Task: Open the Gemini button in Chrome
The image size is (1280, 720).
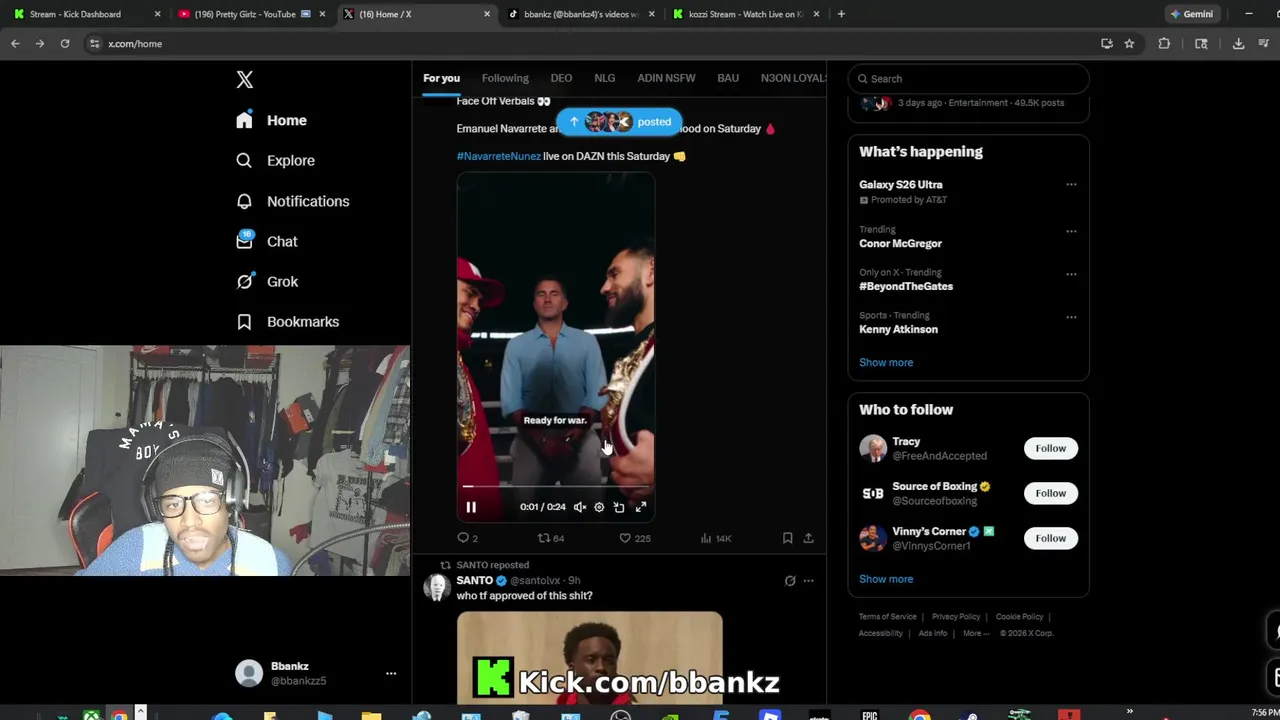Action: tap(1192, 14)
